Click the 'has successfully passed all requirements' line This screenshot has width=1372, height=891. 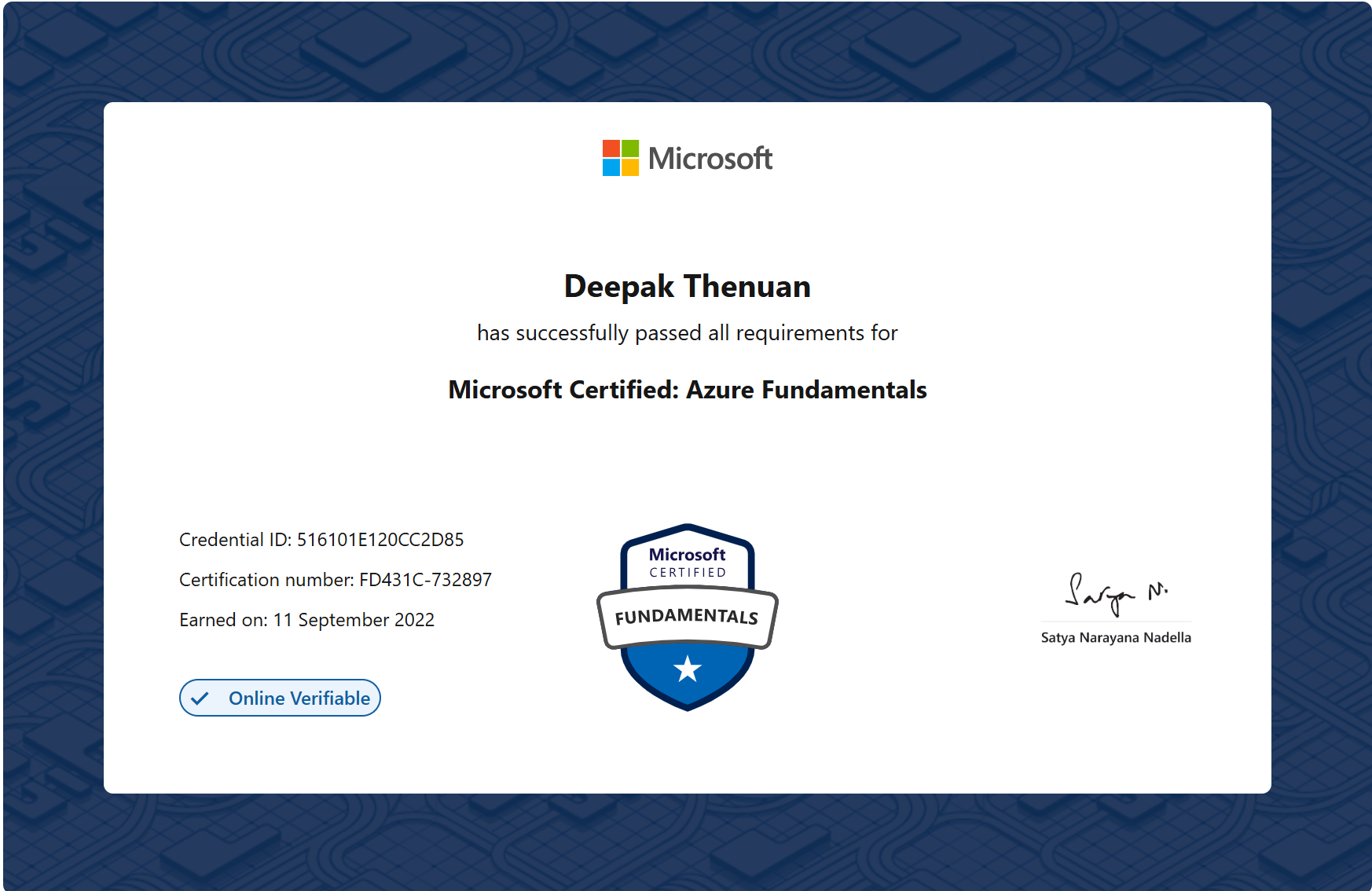[687, 333]
